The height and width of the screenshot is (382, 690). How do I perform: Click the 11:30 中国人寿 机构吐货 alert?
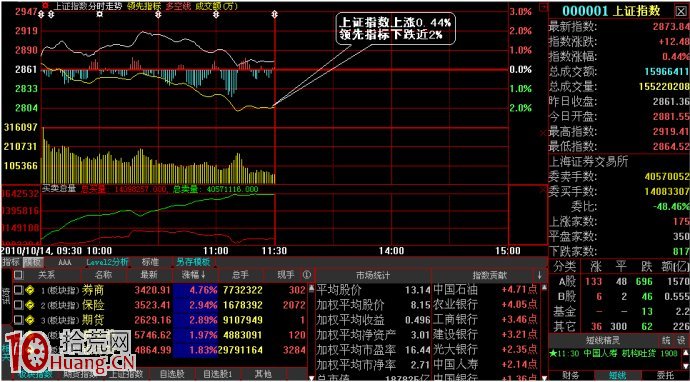615,353
